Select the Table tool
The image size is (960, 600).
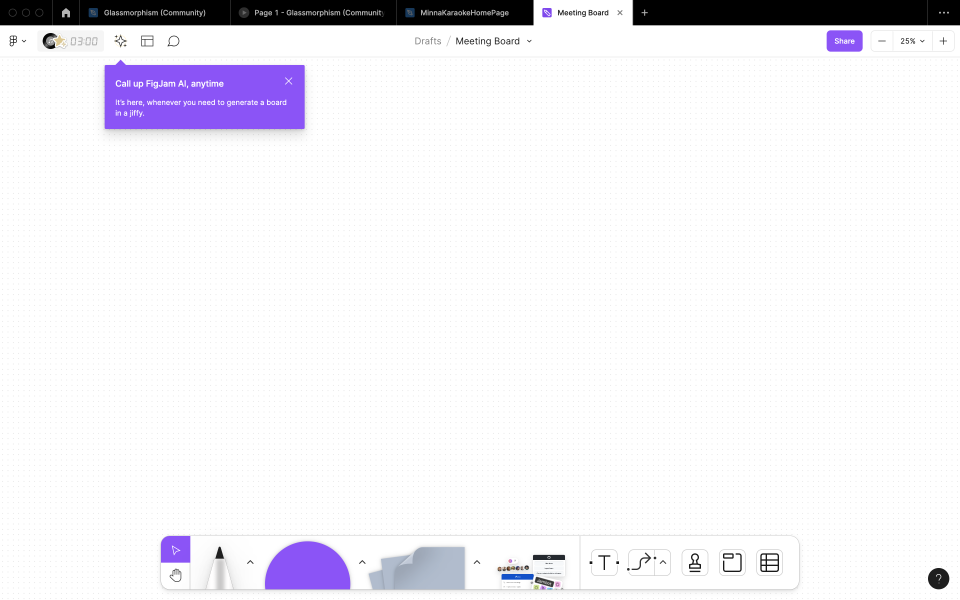pos(769,562)
